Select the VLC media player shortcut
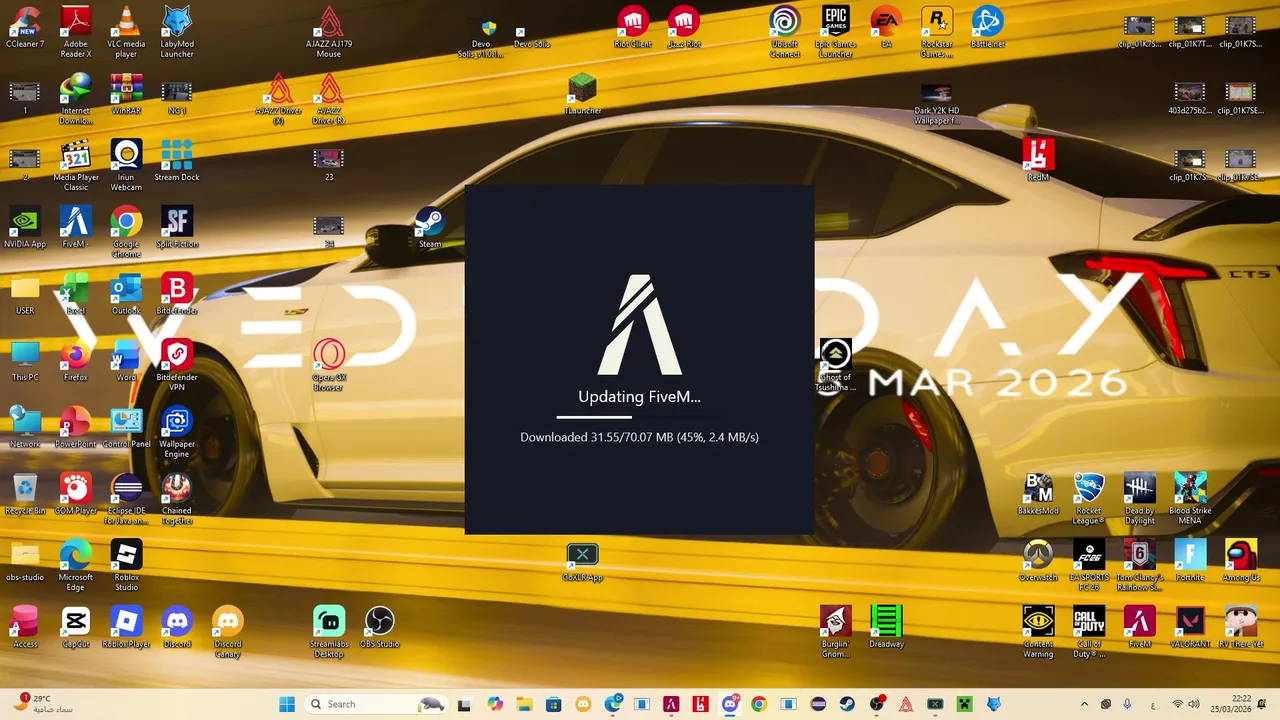The image size is (1280, 720). coord(126,32)
